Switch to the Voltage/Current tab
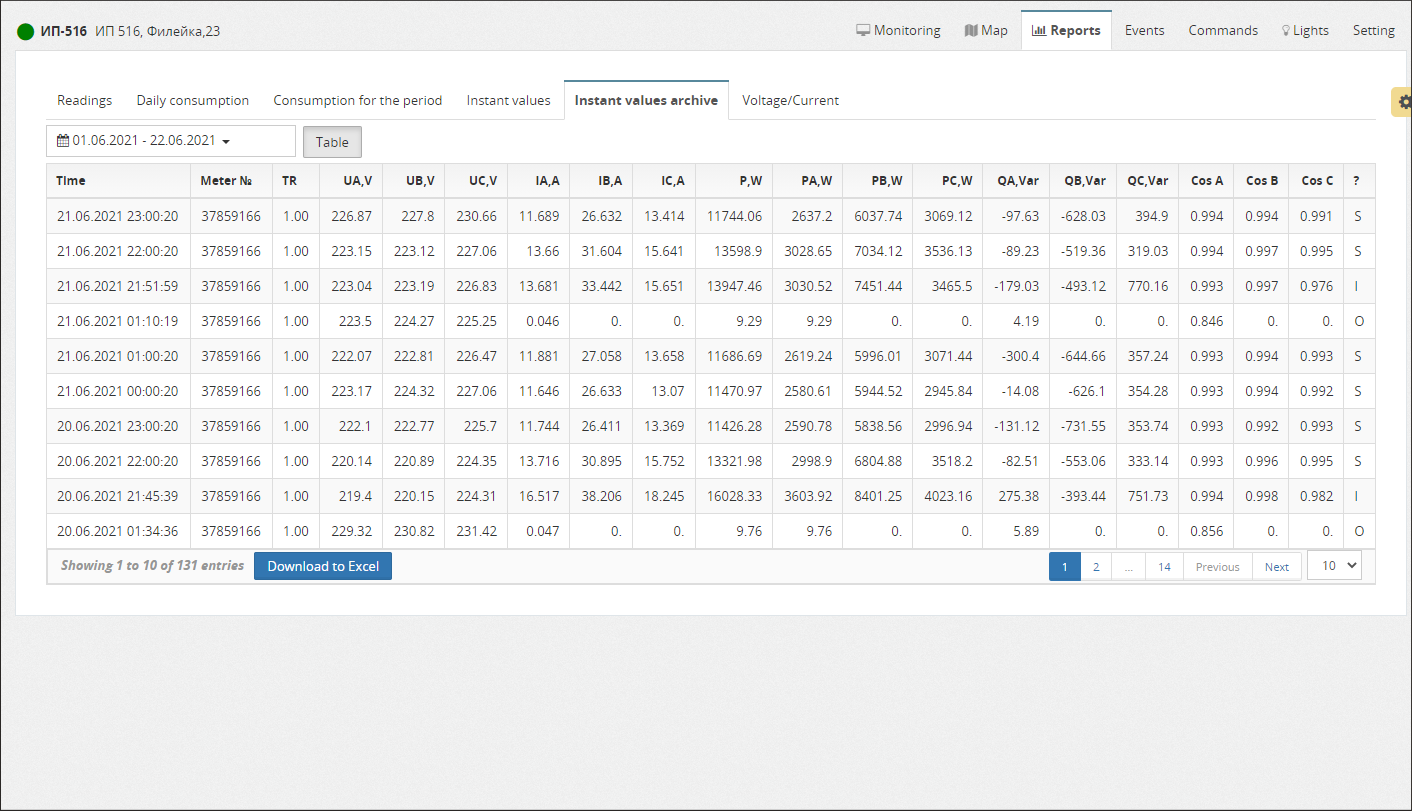Viewport: 1412px width, 811px height. (x=790, y=100)
